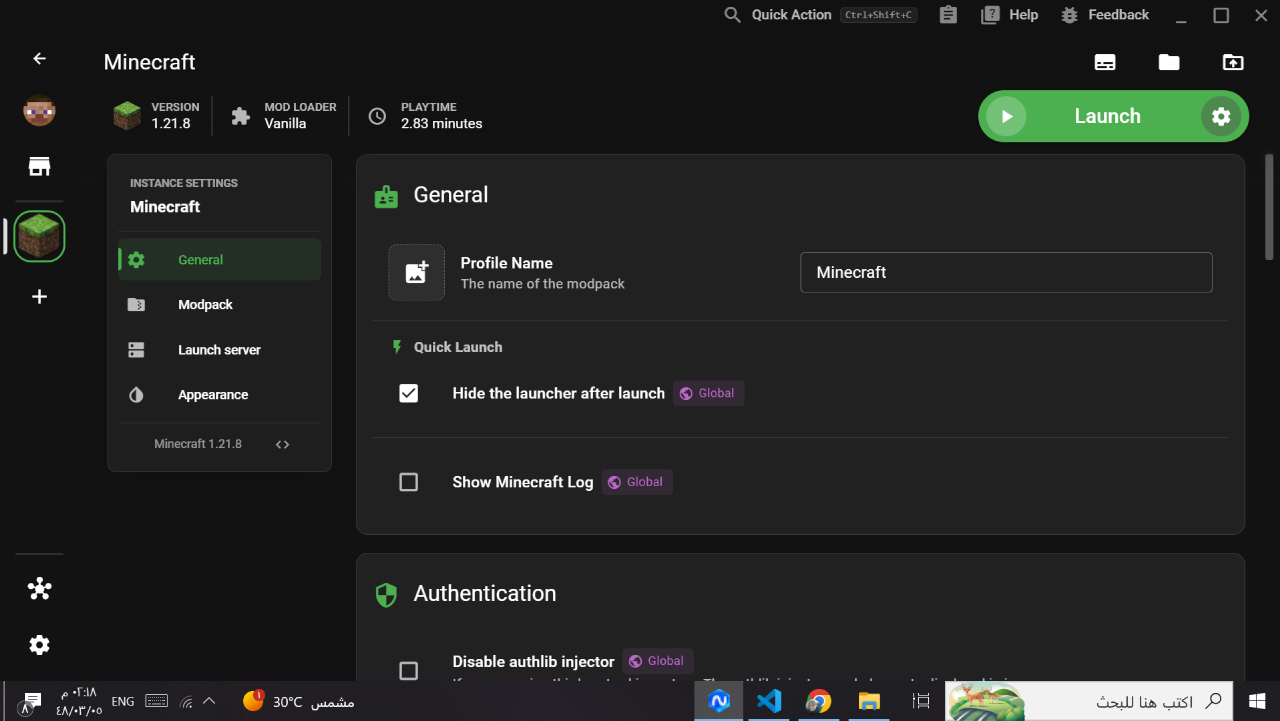Viewport: 1280px width, 721px height.
Task: Open the notification center icon in taskbar
Action: [x=30, y=701]
